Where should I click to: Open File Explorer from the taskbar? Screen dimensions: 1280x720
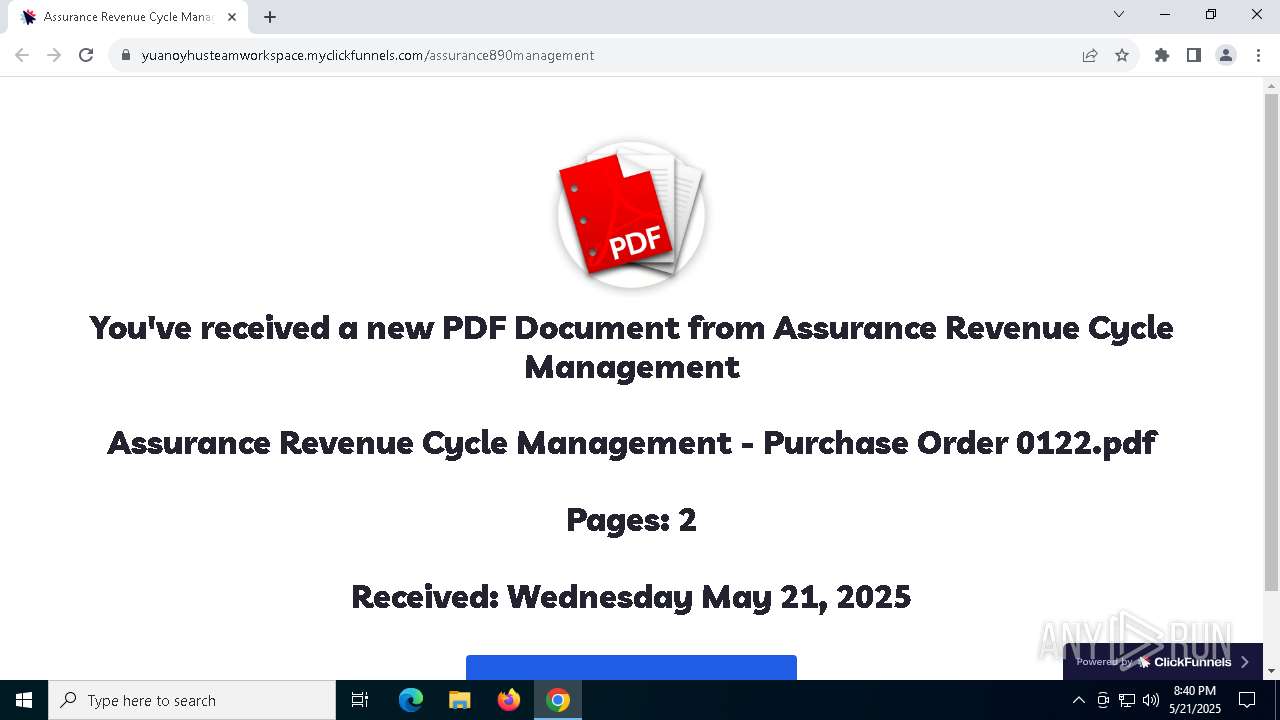pos(459,700)
